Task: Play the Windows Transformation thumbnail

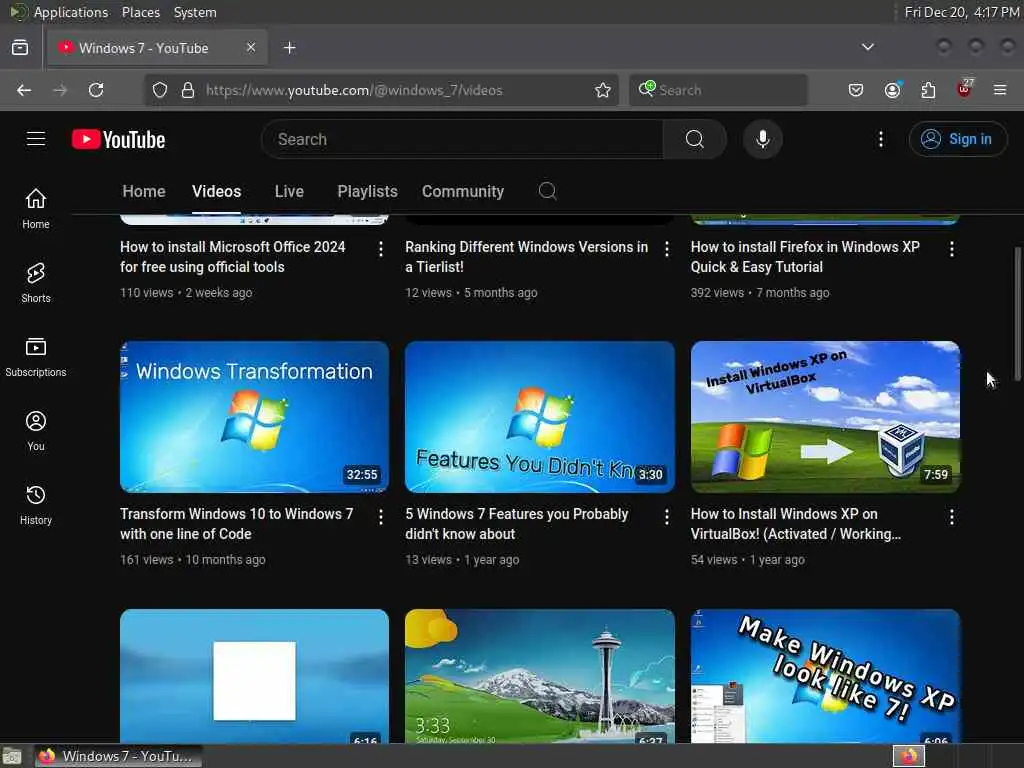Action: 254,417
